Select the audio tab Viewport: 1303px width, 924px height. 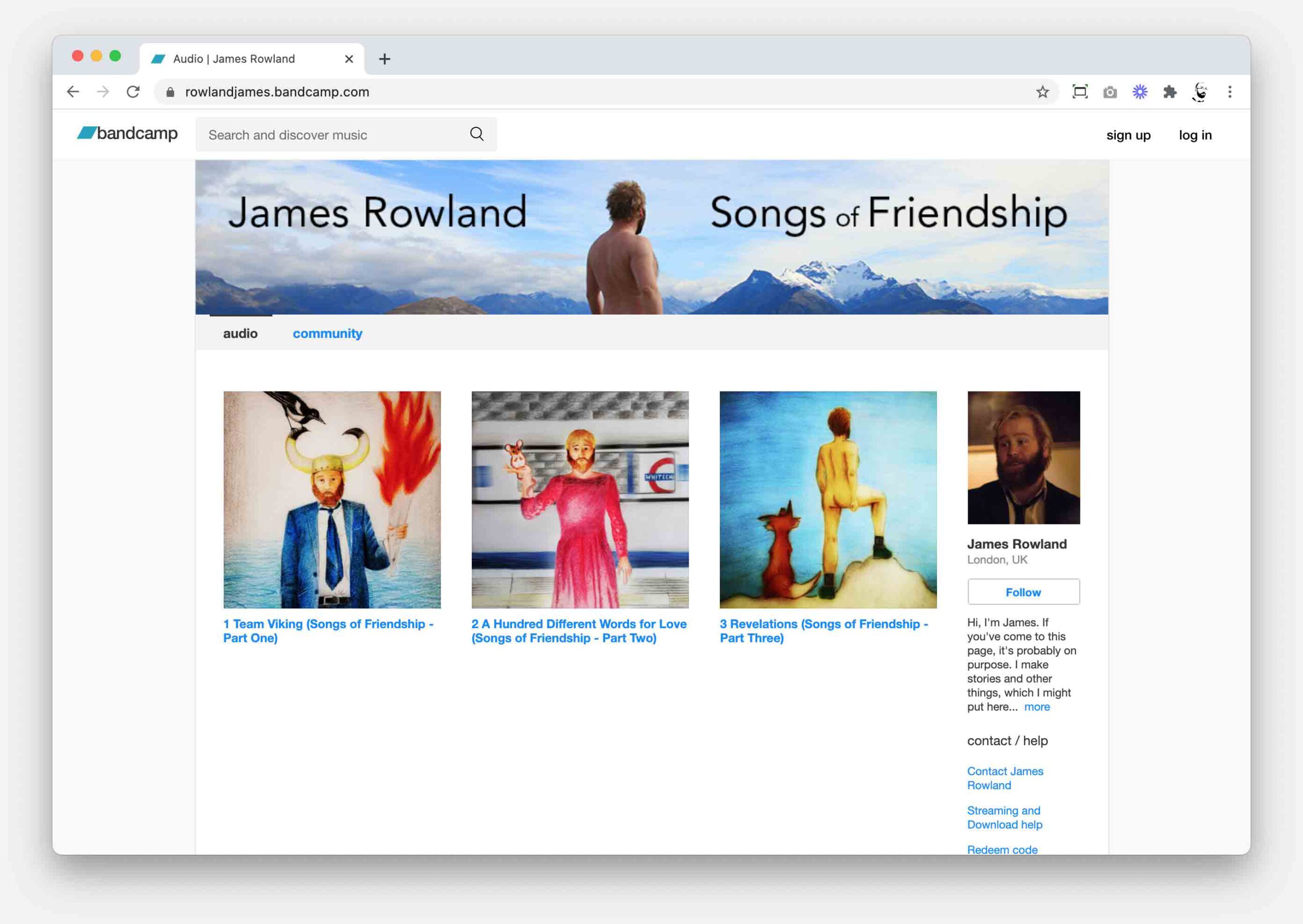(x=240, y=333)
